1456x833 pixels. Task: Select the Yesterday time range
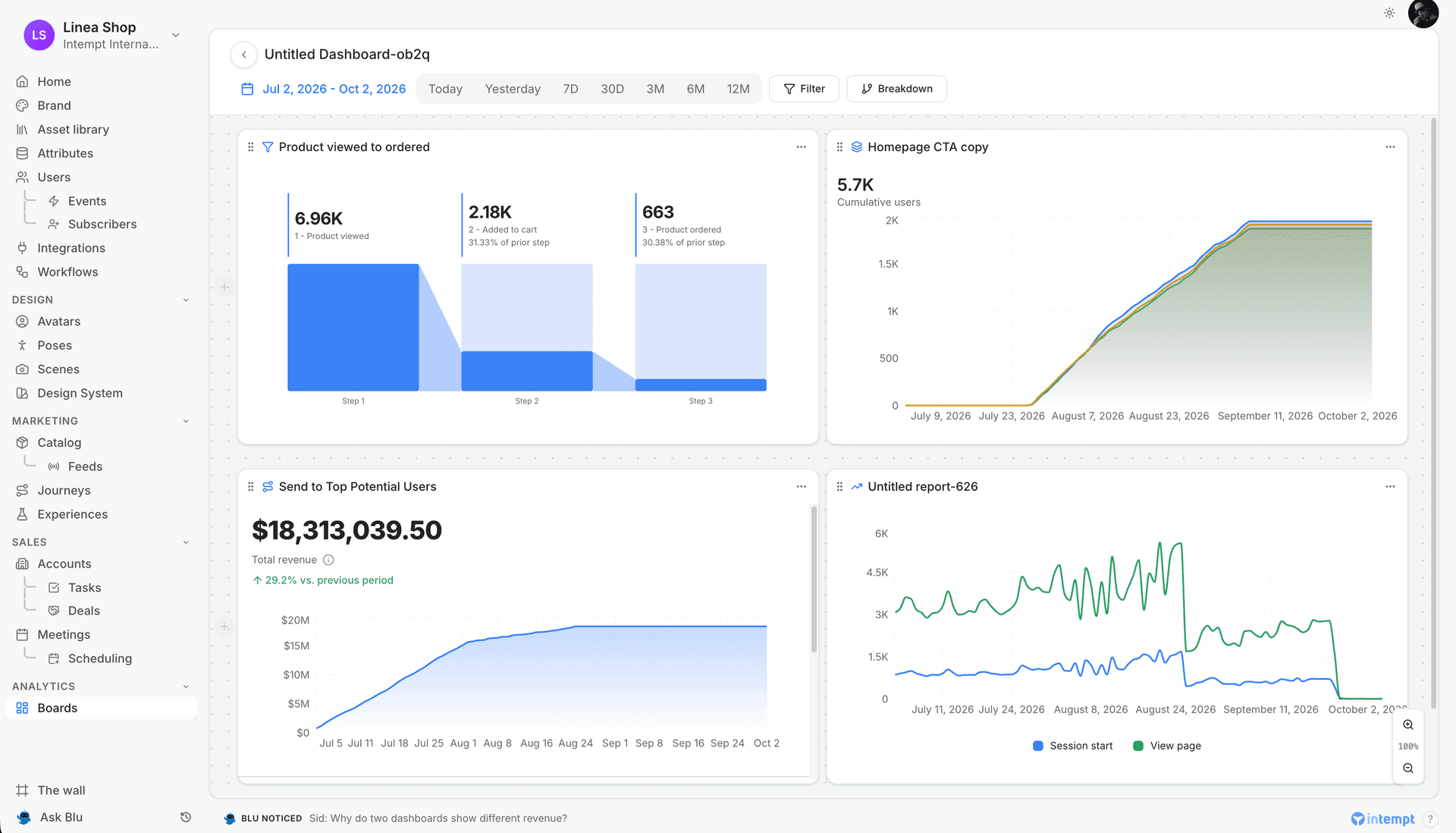(x=513, y=89)
